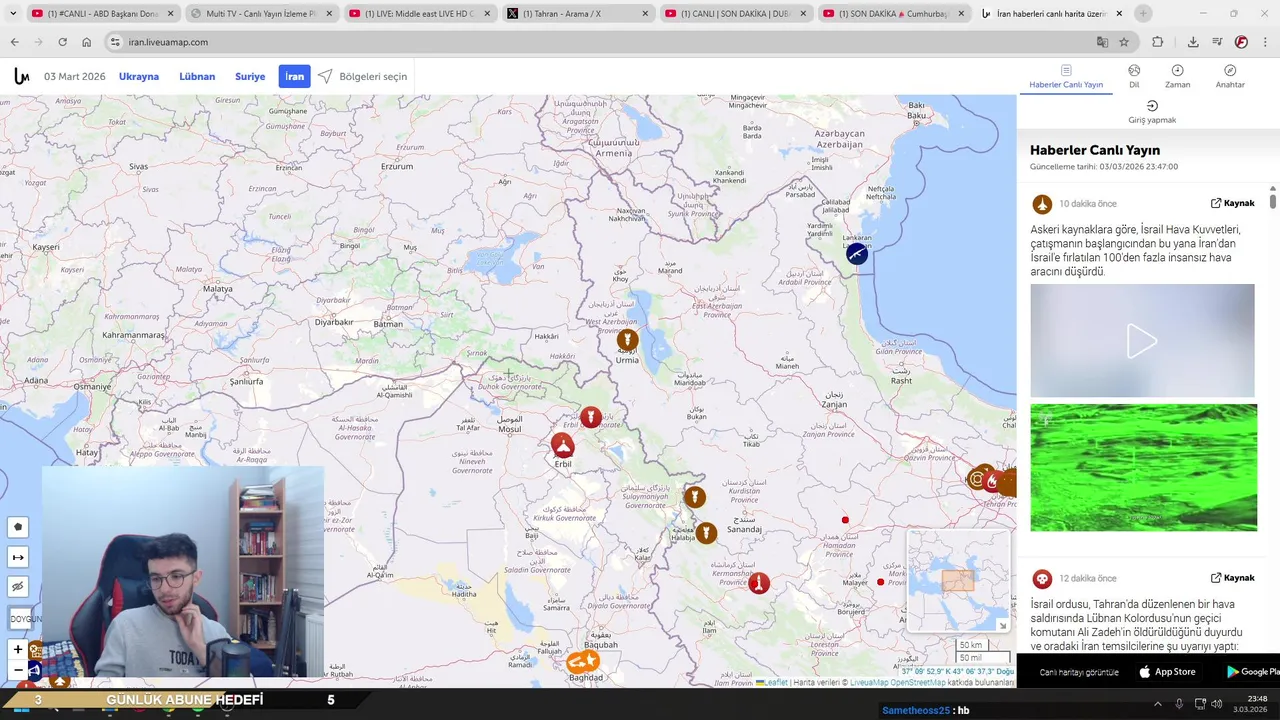Viewport: 1280px width, 720px height.
Task: Click the overview minimap
Action: point(958,580)
